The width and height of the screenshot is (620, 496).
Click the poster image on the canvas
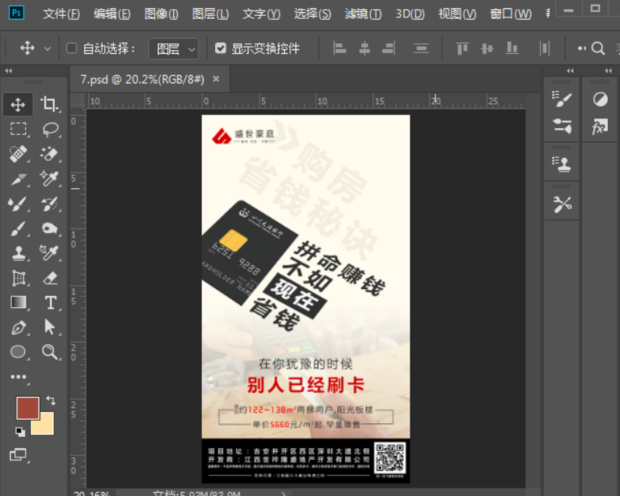click(x=306, y=299)
